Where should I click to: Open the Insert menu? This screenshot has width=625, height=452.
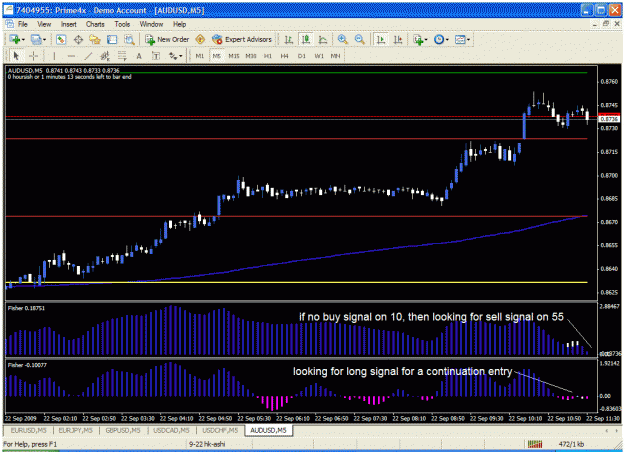[x=69, y=24]
